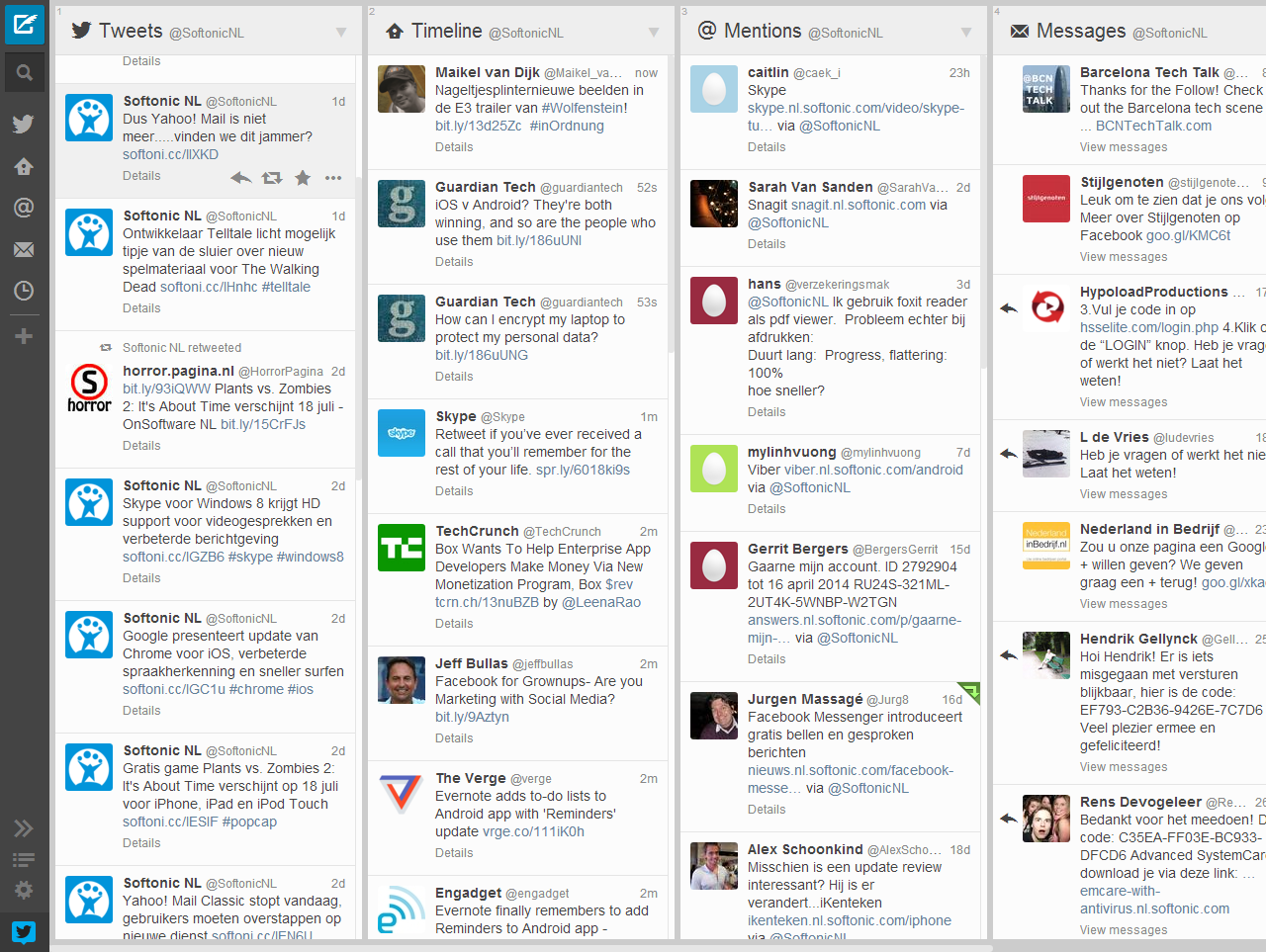The width and height of the screenshot is (1266, 952).
Task: Reply to the Yahoo! Mail tweet
Action: 240,178
